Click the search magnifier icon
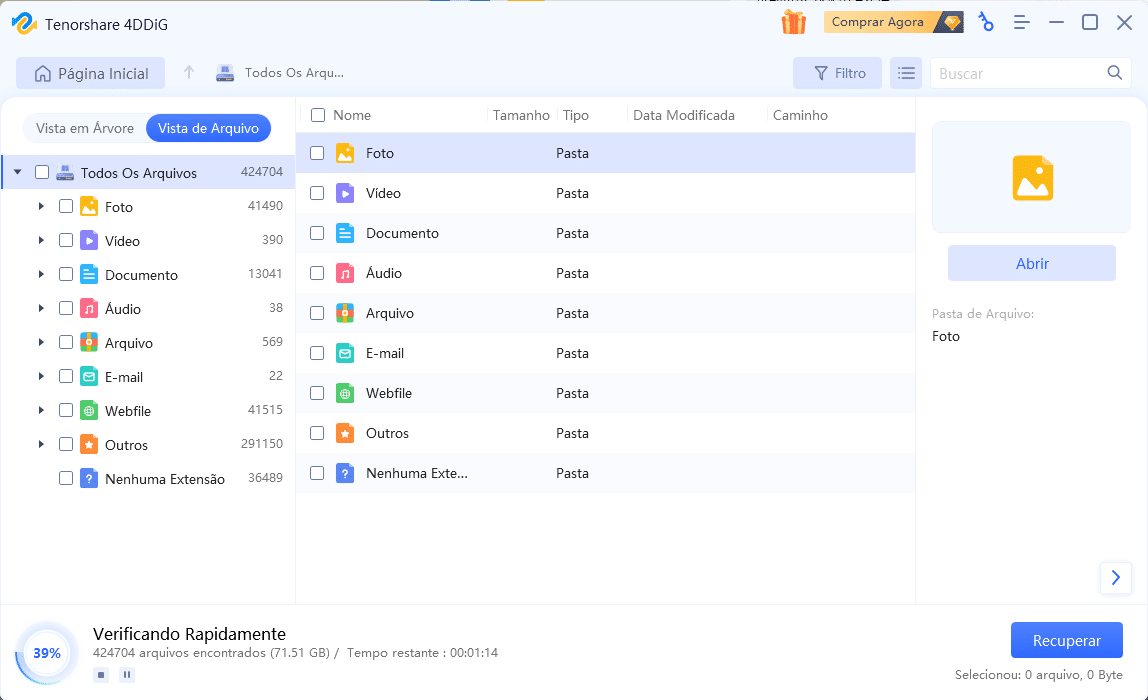Screen dimensions: 1148x700 tap(1115, 73)
